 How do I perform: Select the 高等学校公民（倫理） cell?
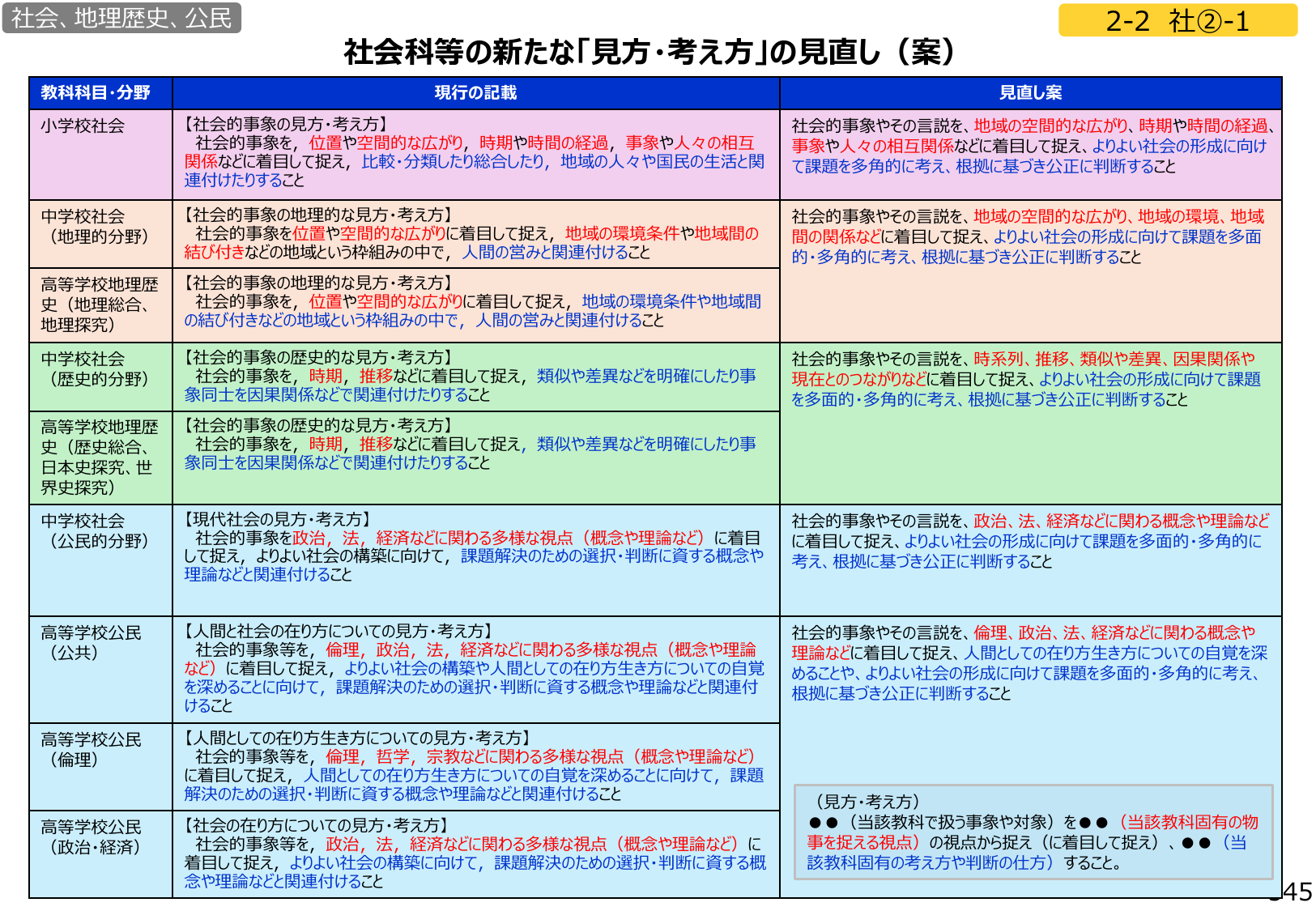click(100, 767)
